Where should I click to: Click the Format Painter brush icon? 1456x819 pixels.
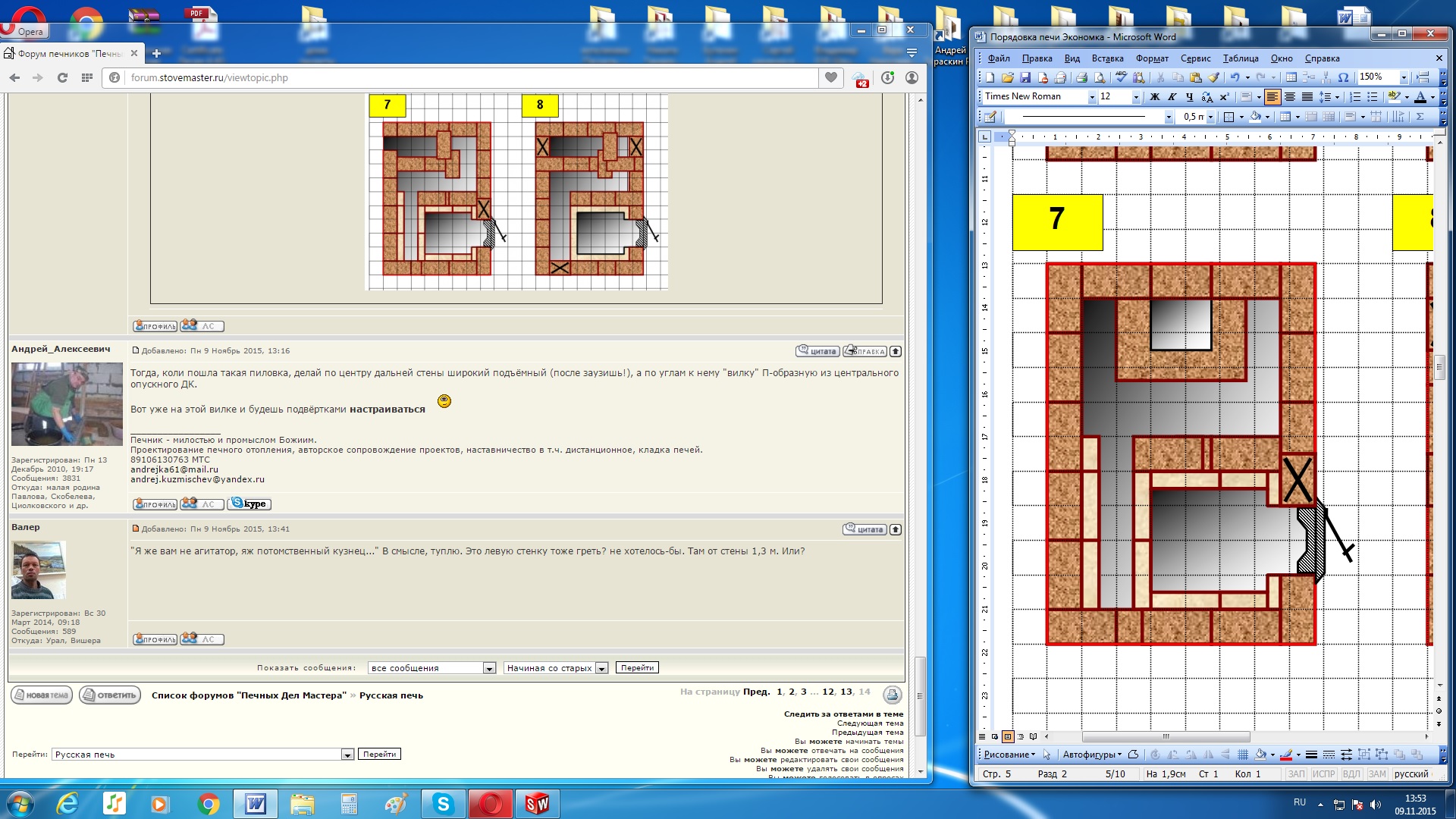tap(1214, 77)
